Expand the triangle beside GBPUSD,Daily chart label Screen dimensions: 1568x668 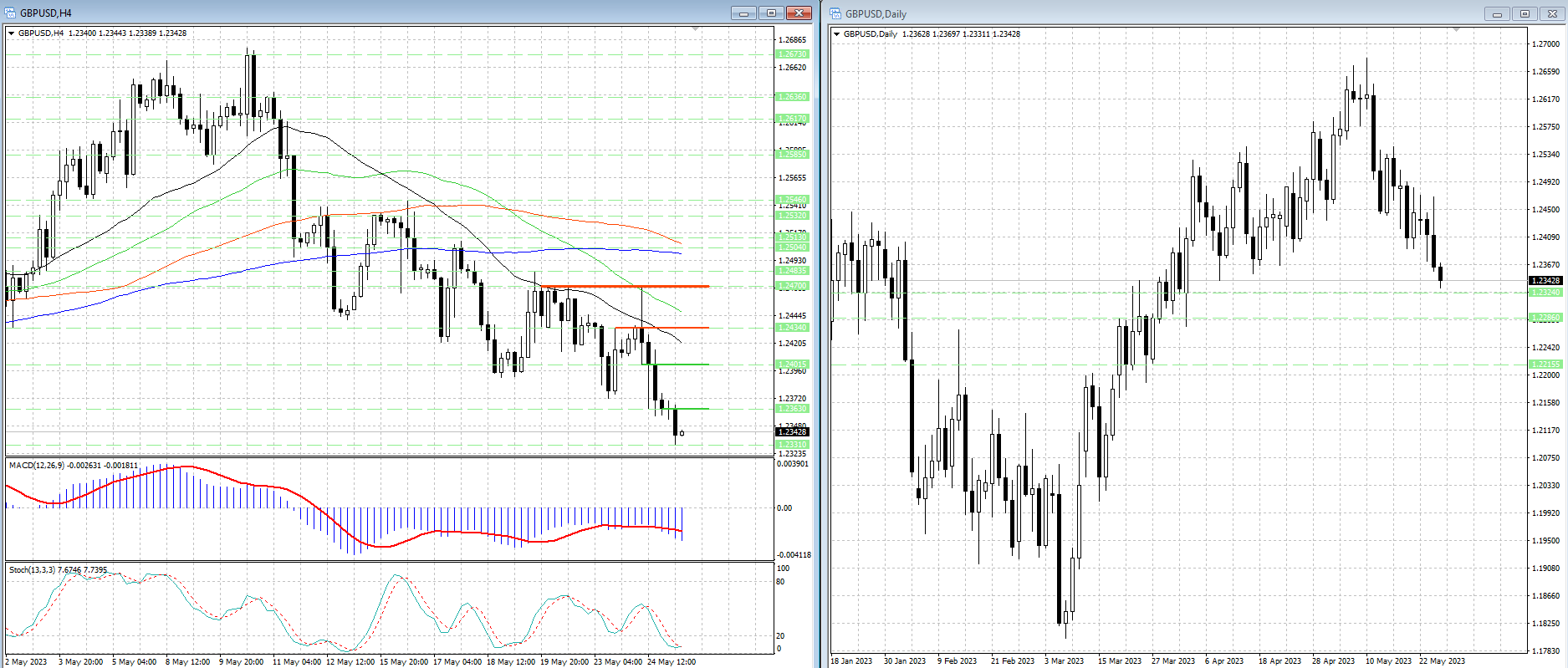click(x=837, y=34)
